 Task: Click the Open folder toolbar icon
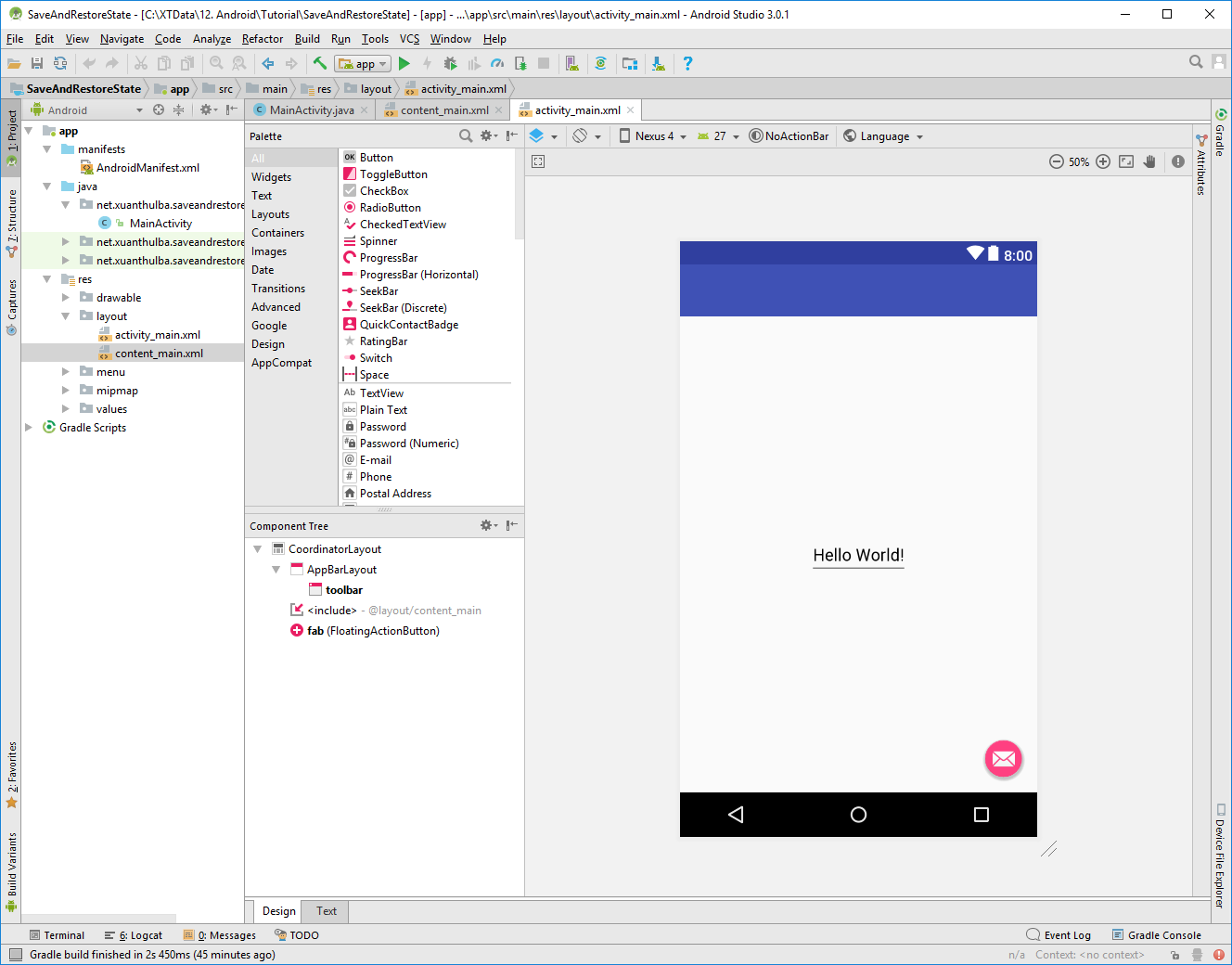point(14,63)
